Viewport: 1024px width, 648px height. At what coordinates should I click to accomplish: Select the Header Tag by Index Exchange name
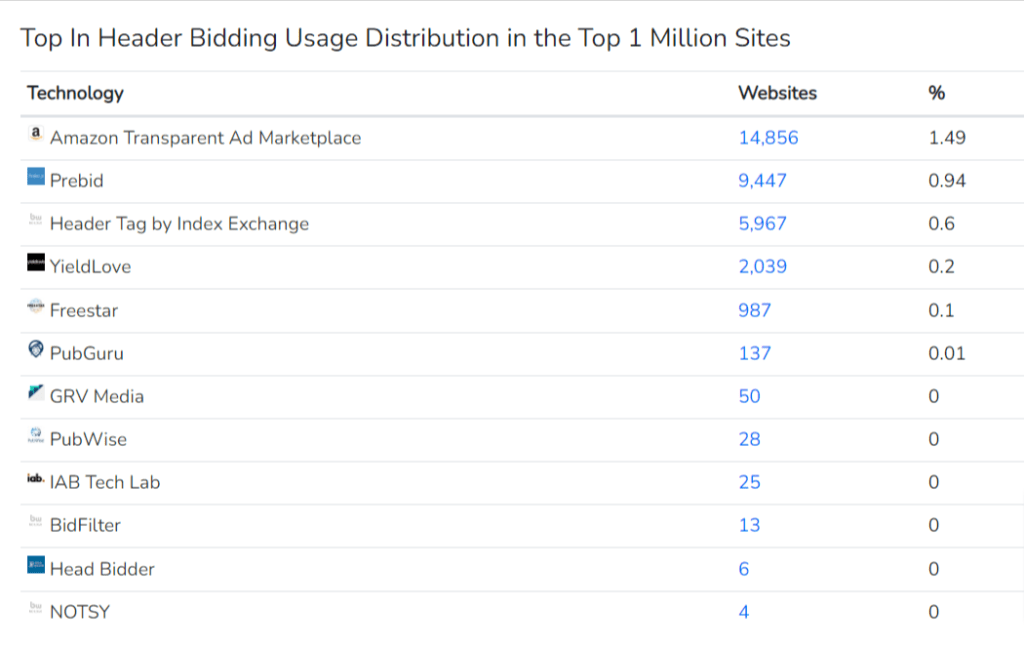[179, 224]
